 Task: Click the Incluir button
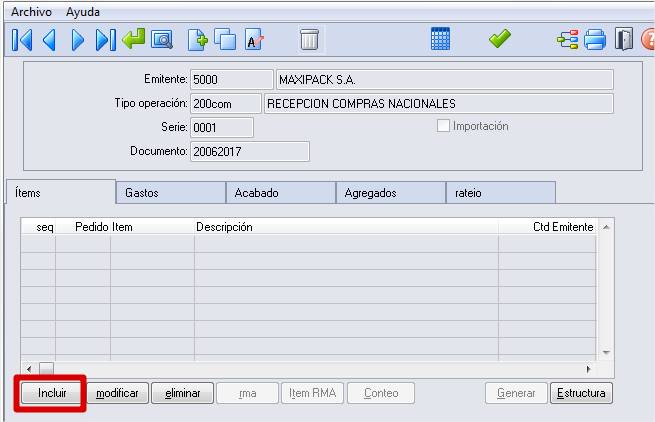52,393
